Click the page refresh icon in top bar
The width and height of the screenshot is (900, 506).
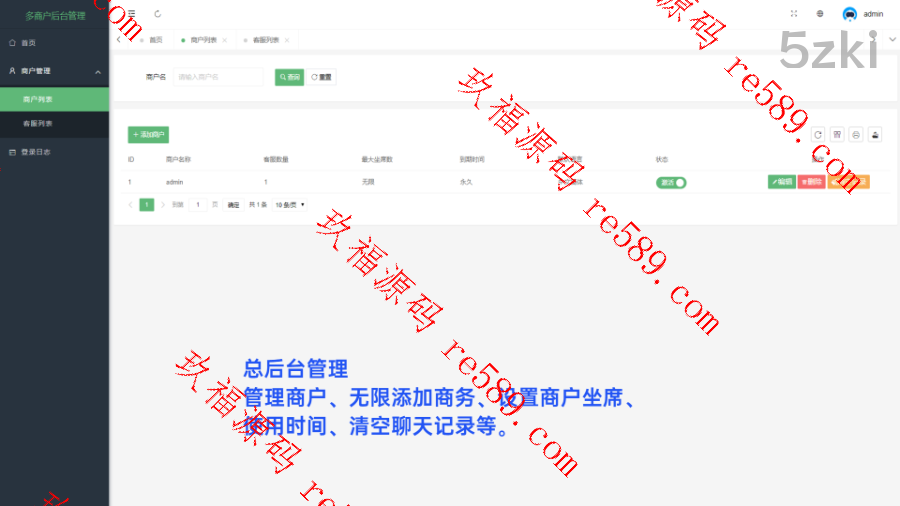tap(158, 14)
